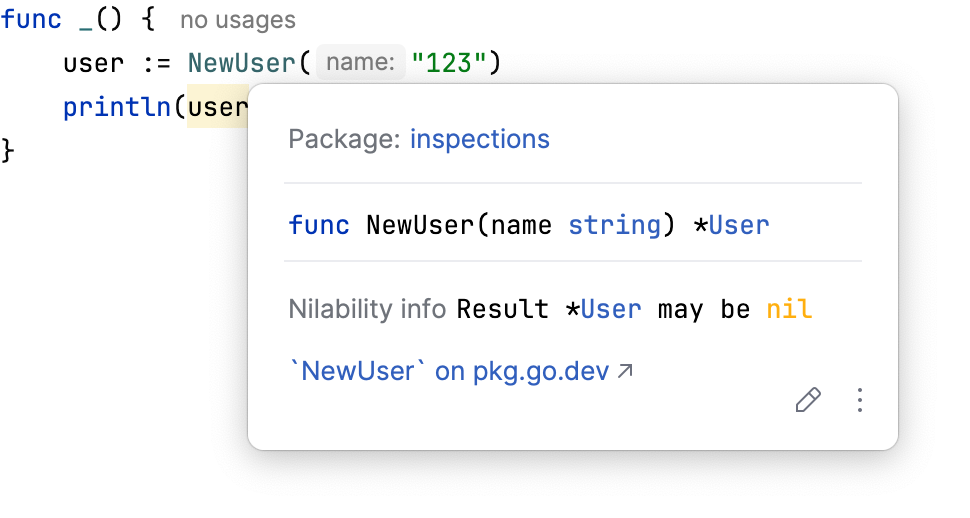Click the "no usages" inlay hint

238,20
